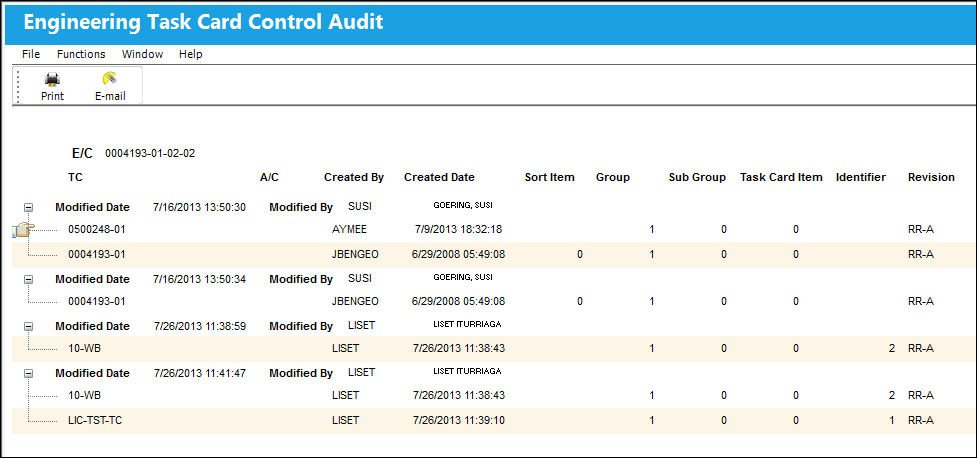Click the Task Card Item column header
977x458 pixels.
(781, 178)
